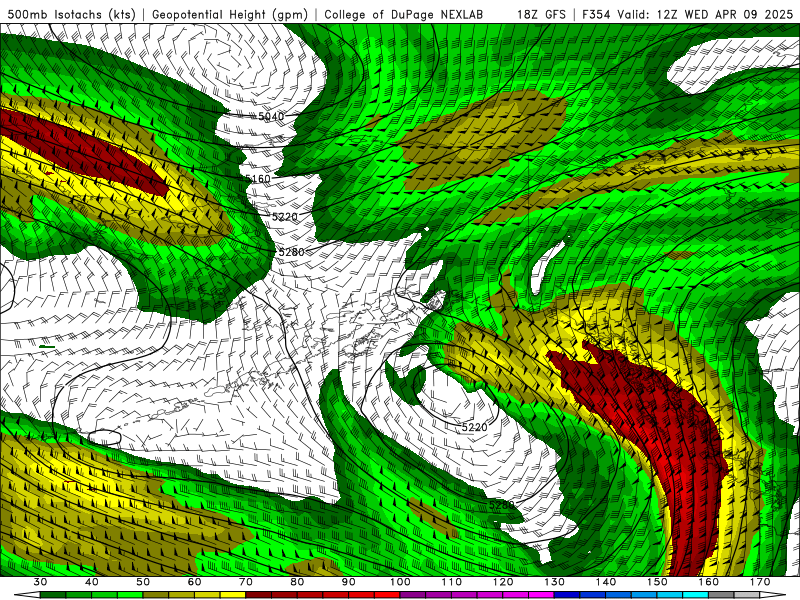
Task: Click the cyan swatch left of 160
Action: point(696,595)
